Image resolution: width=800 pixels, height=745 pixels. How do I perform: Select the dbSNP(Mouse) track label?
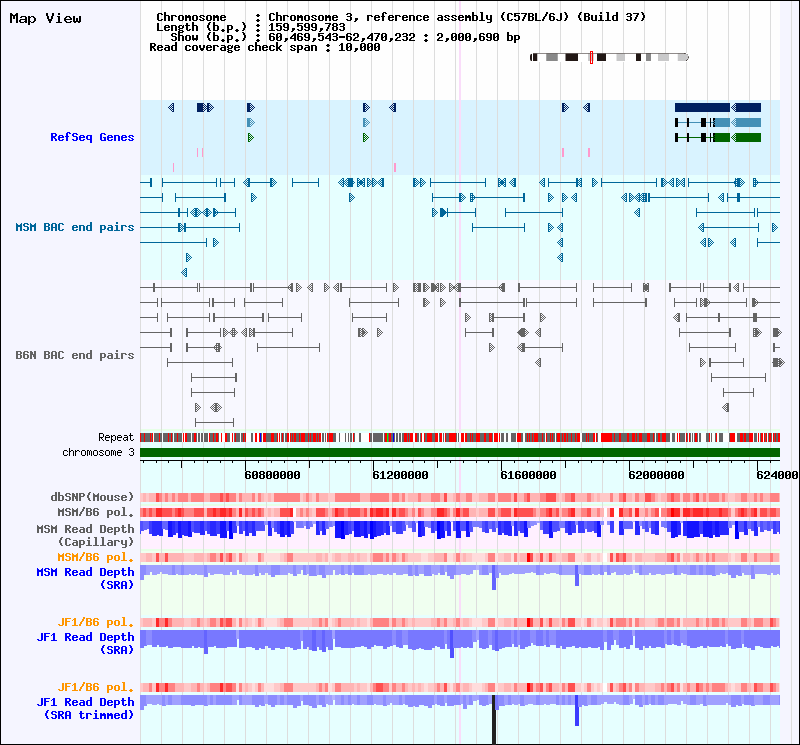(x=92, y=497)
